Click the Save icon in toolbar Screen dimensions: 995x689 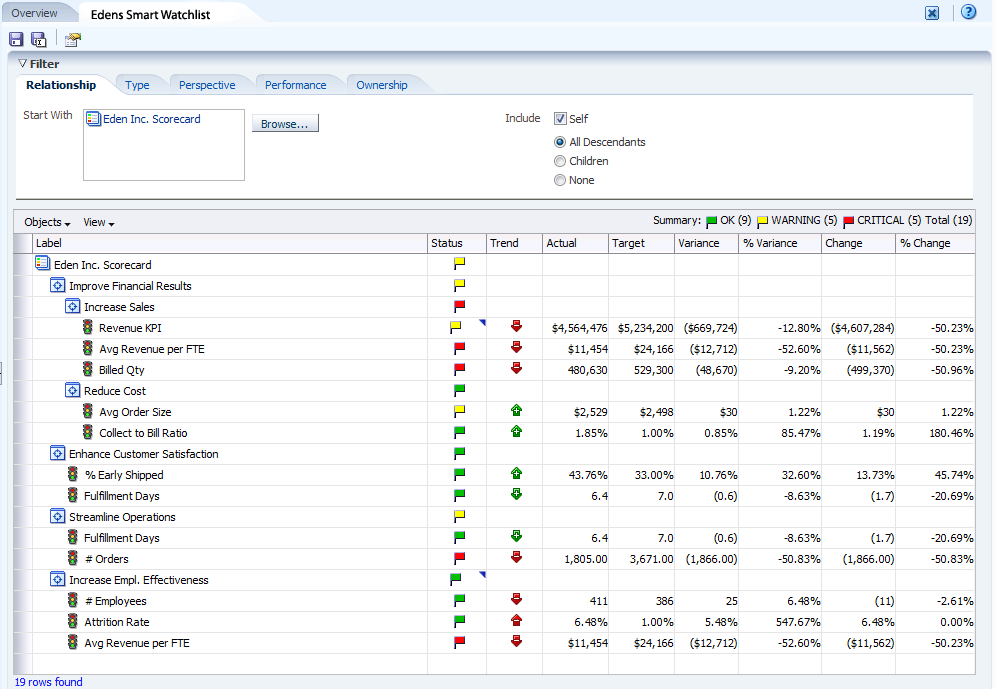click(16, 39)
